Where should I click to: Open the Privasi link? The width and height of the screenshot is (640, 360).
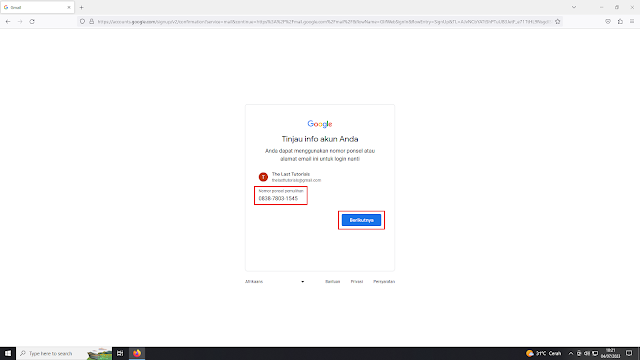(357, 282)
